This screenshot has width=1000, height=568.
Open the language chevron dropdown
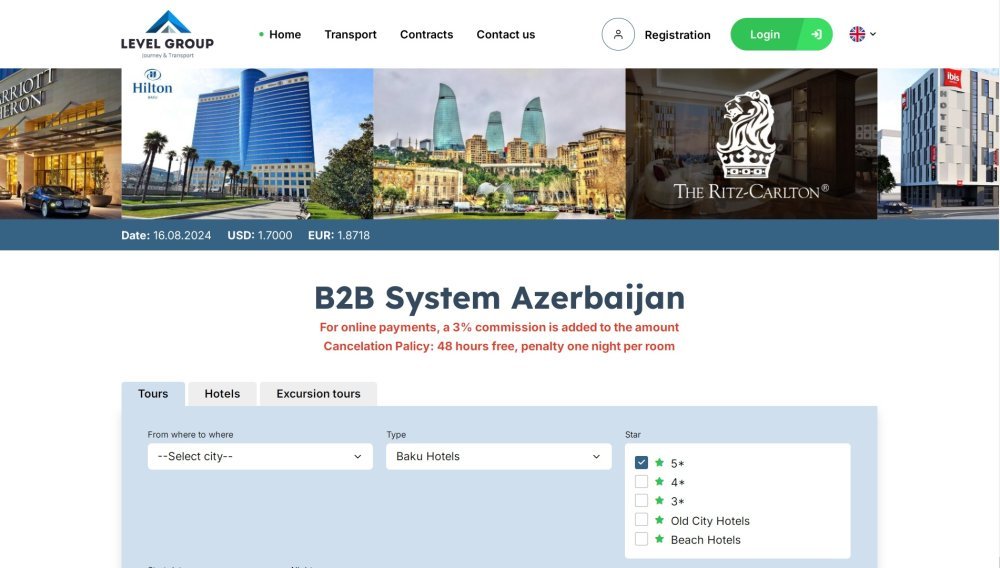pos(873,34)
